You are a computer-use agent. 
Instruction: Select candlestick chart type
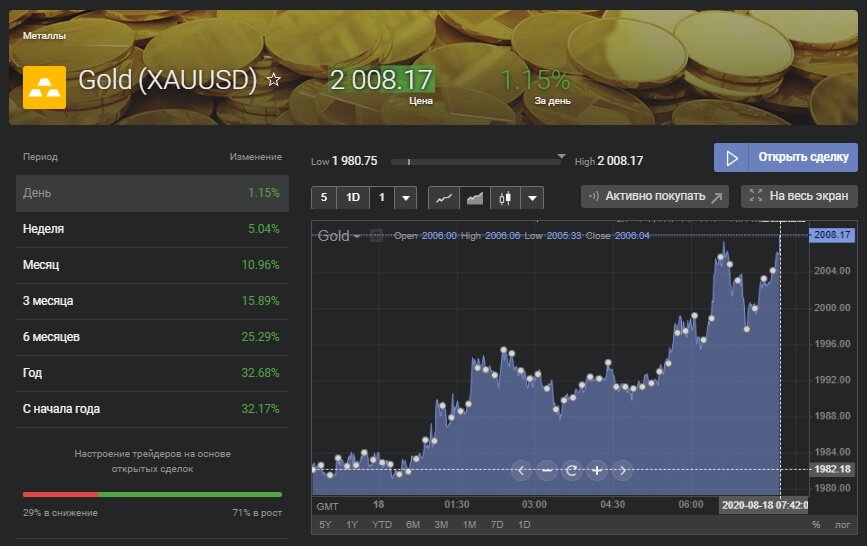coord(504,197)
